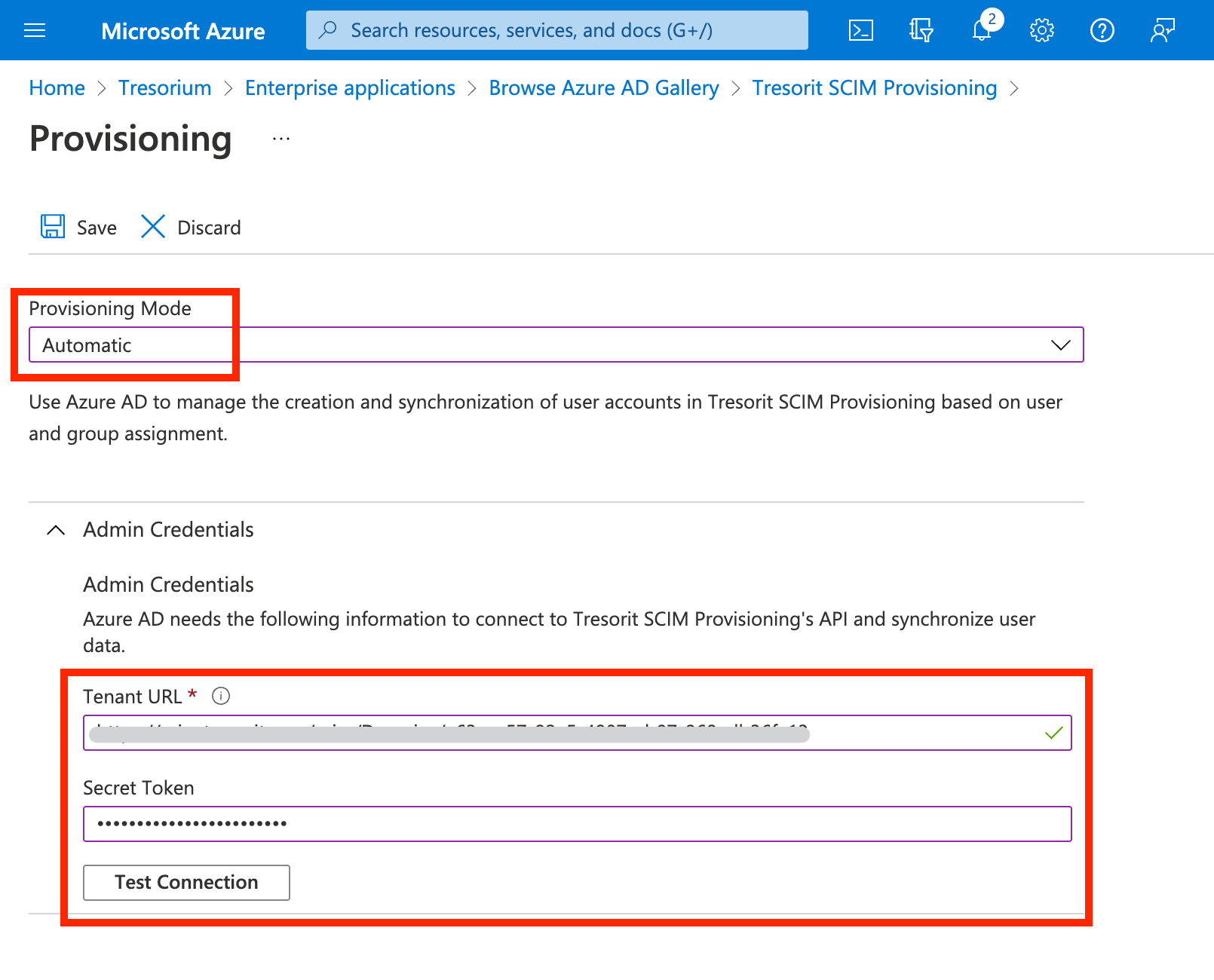Open Cloud Shell from the top bar

click(860, 30)
